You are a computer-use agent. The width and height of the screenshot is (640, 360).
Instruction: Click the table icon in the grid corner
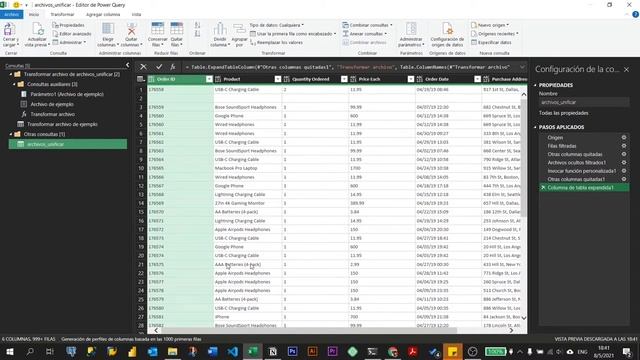[141, 79]
